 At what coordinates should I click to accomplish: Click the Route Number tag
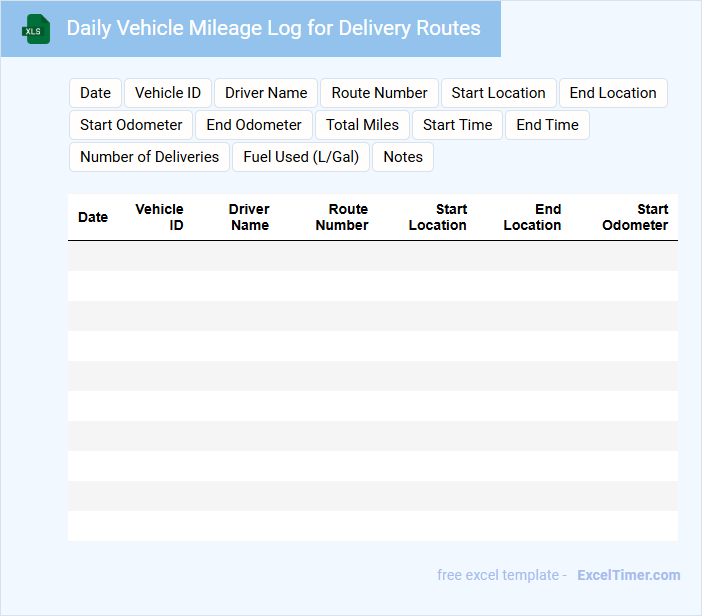[379, 93]
